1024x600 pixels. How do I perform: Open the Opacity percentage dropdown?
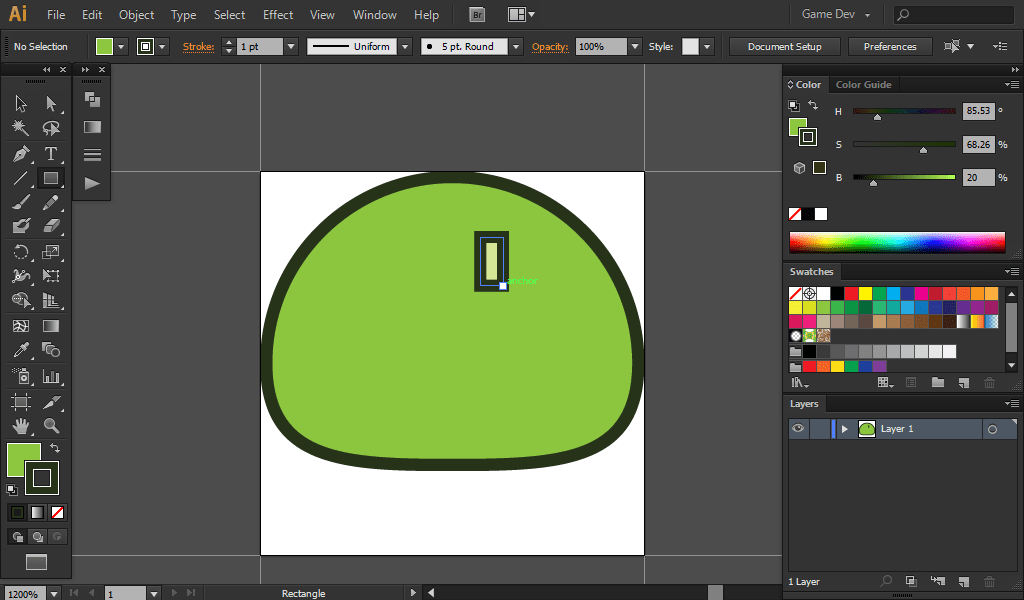(634, 47)
